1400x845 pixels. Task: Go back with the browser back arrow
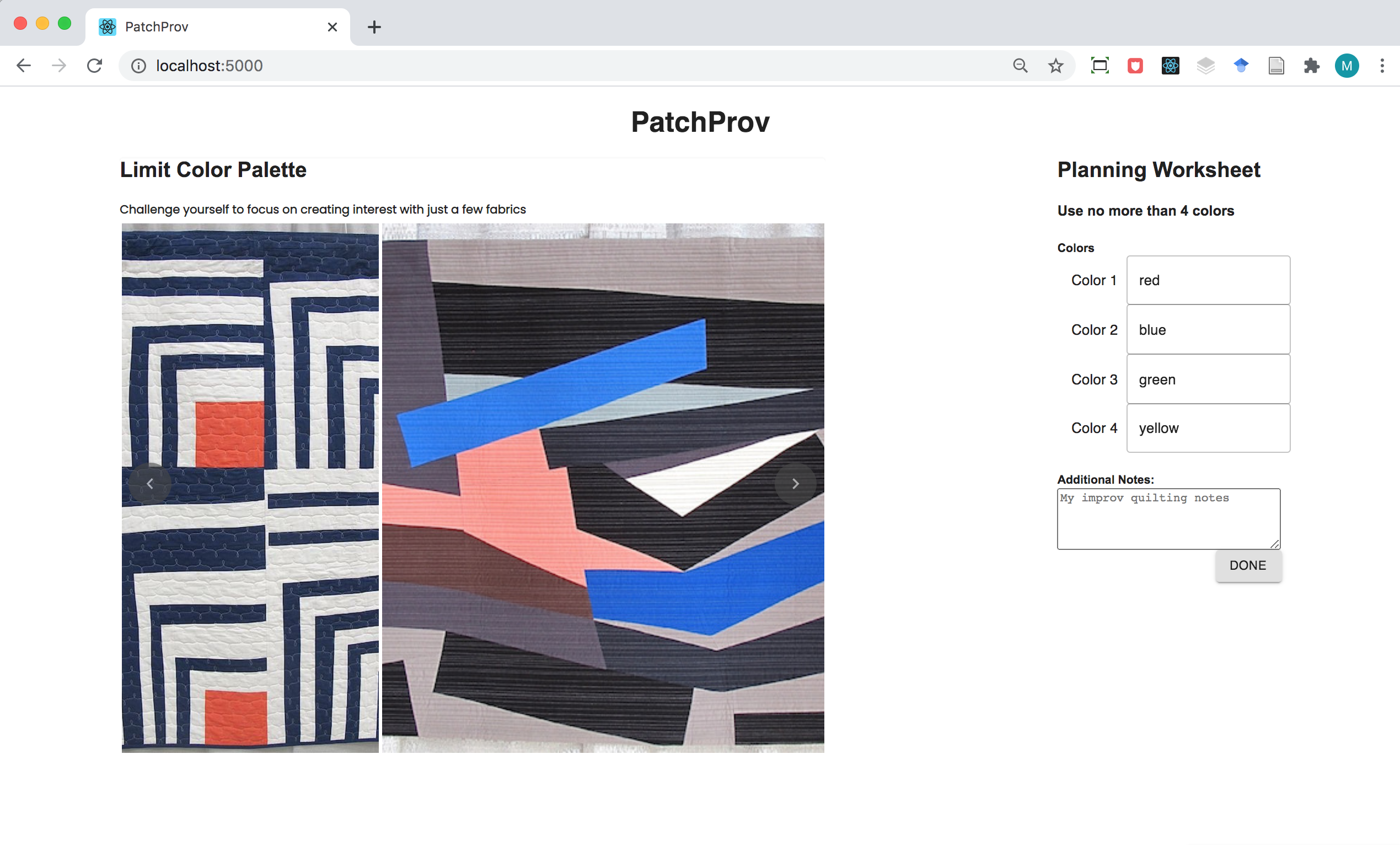23,66
